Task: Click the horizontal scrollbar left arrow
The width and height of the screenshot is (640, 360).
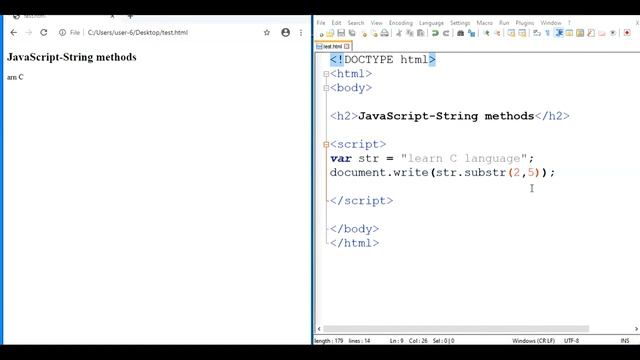Action: [319, 329]
